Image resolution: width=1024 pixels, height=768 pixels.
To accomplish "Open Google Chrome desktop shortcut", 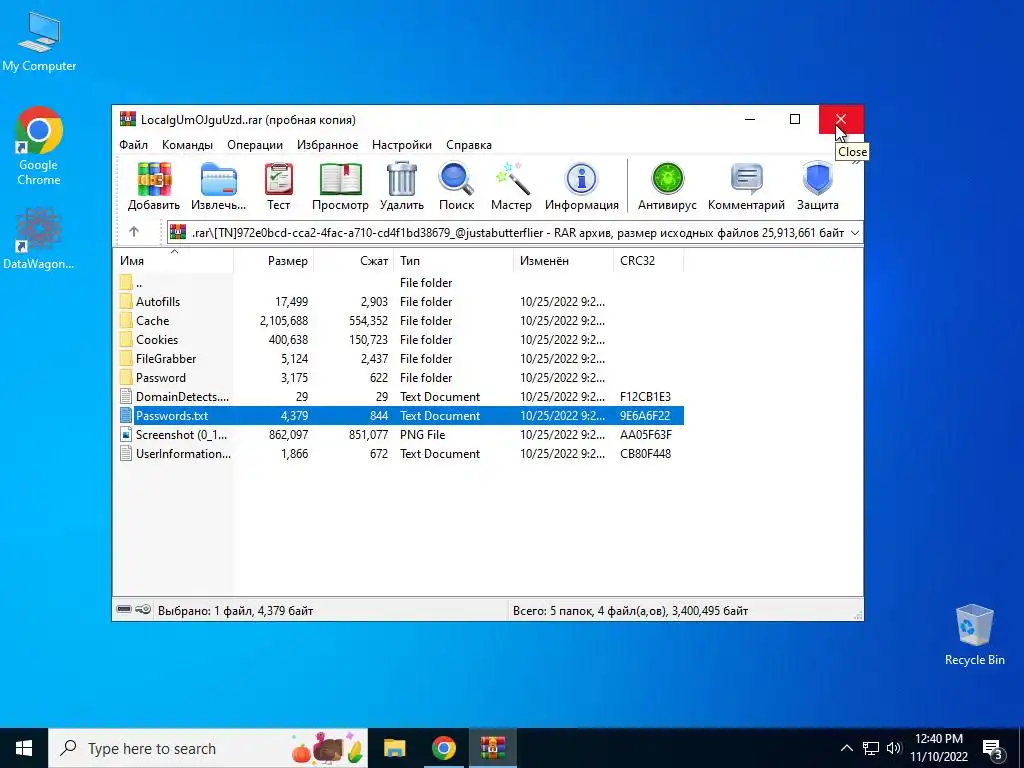I will [39, 146].
